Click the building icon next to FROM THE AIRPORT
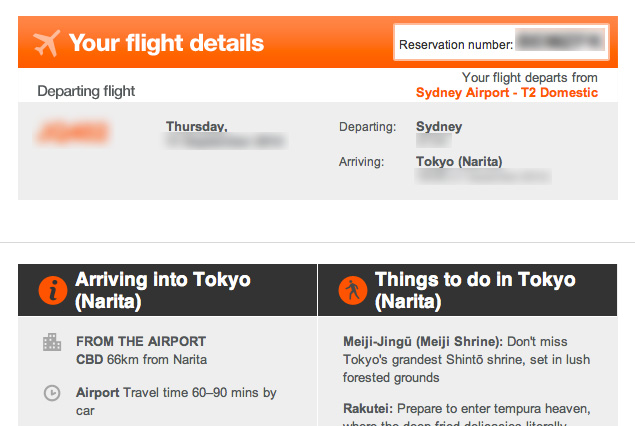This screenshot has width=635, height=426. pyautogui.click(x=52, y=343)
